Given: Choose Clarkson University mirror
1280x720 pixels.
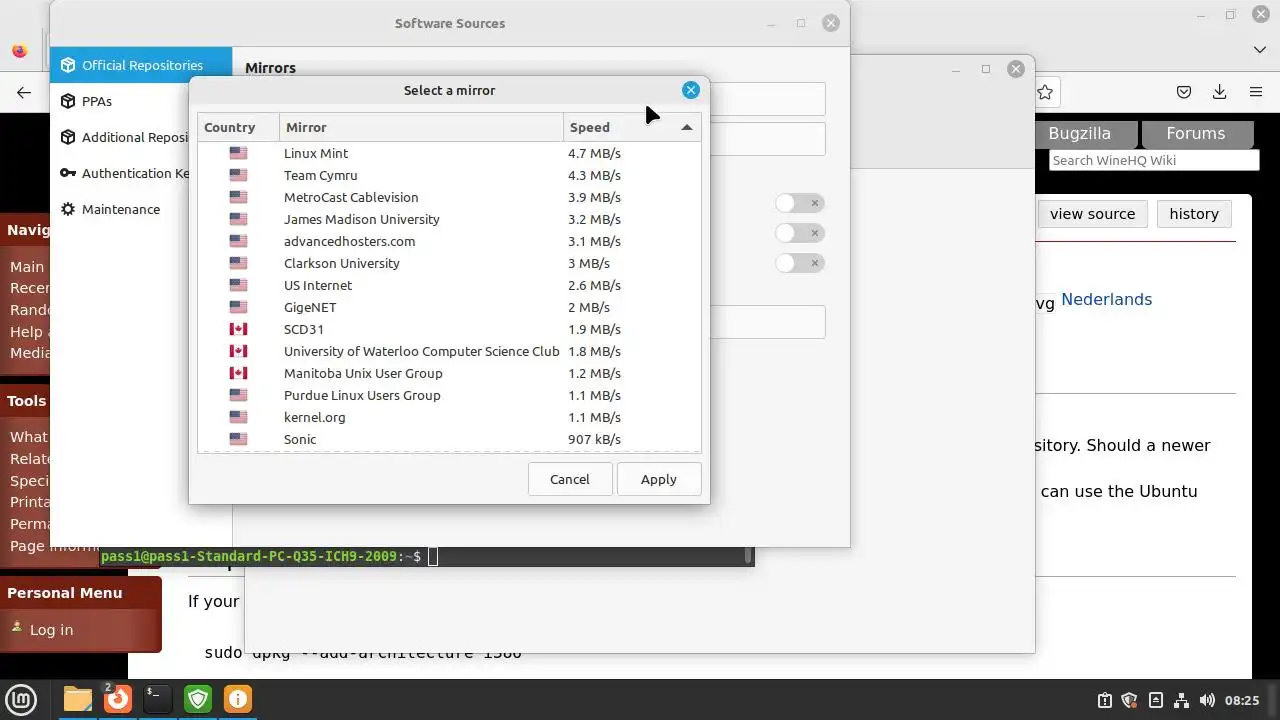Looking at the screenshot, I should point(449,263).
